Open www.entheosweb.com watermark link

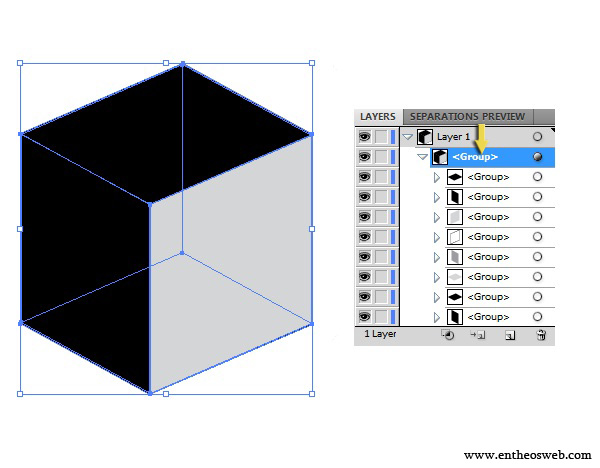tap(527, 455)
